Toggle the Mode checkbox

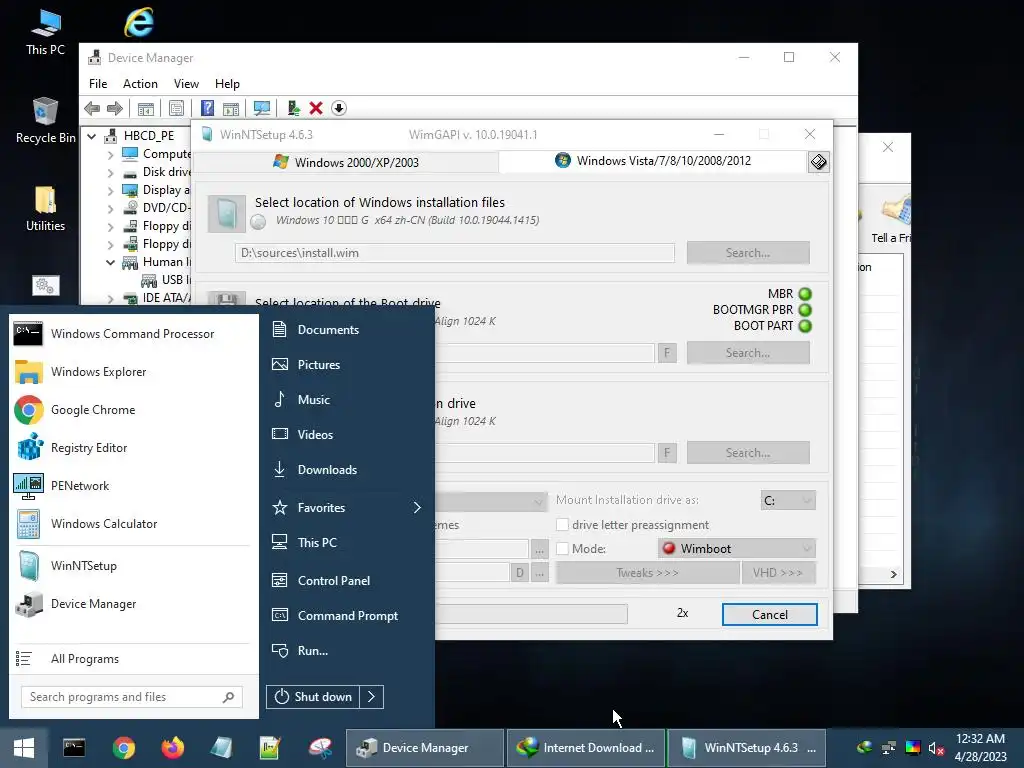coord(562,549)
